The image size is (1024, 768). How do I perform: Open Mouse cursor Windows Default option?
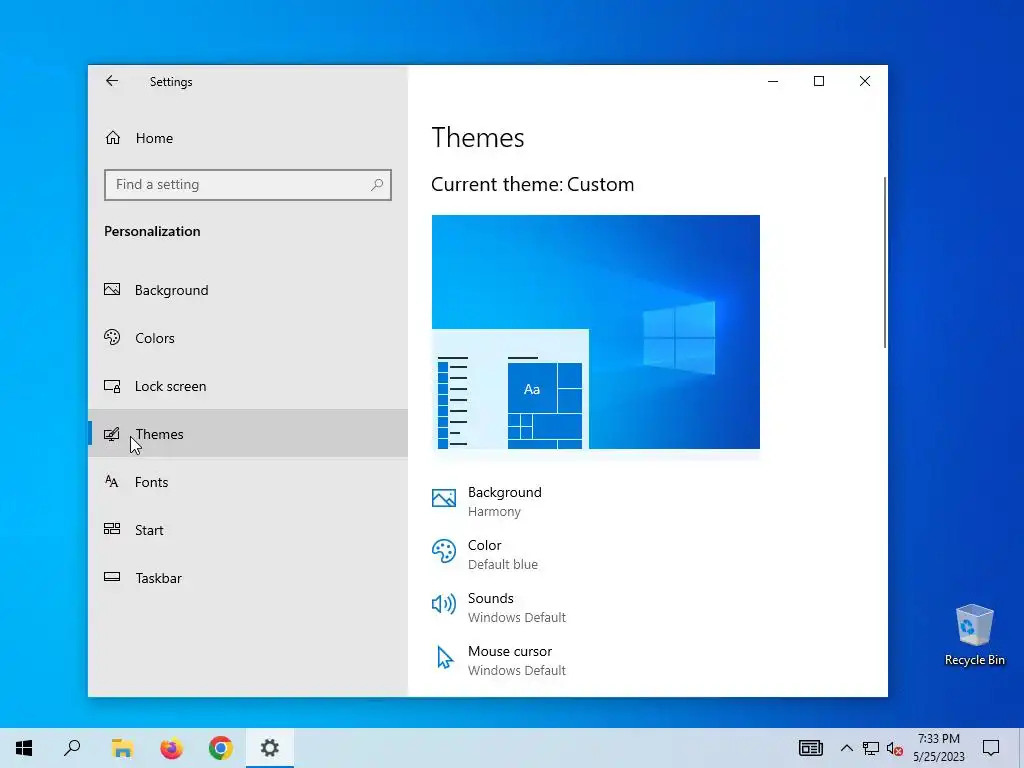coord(499,660)
